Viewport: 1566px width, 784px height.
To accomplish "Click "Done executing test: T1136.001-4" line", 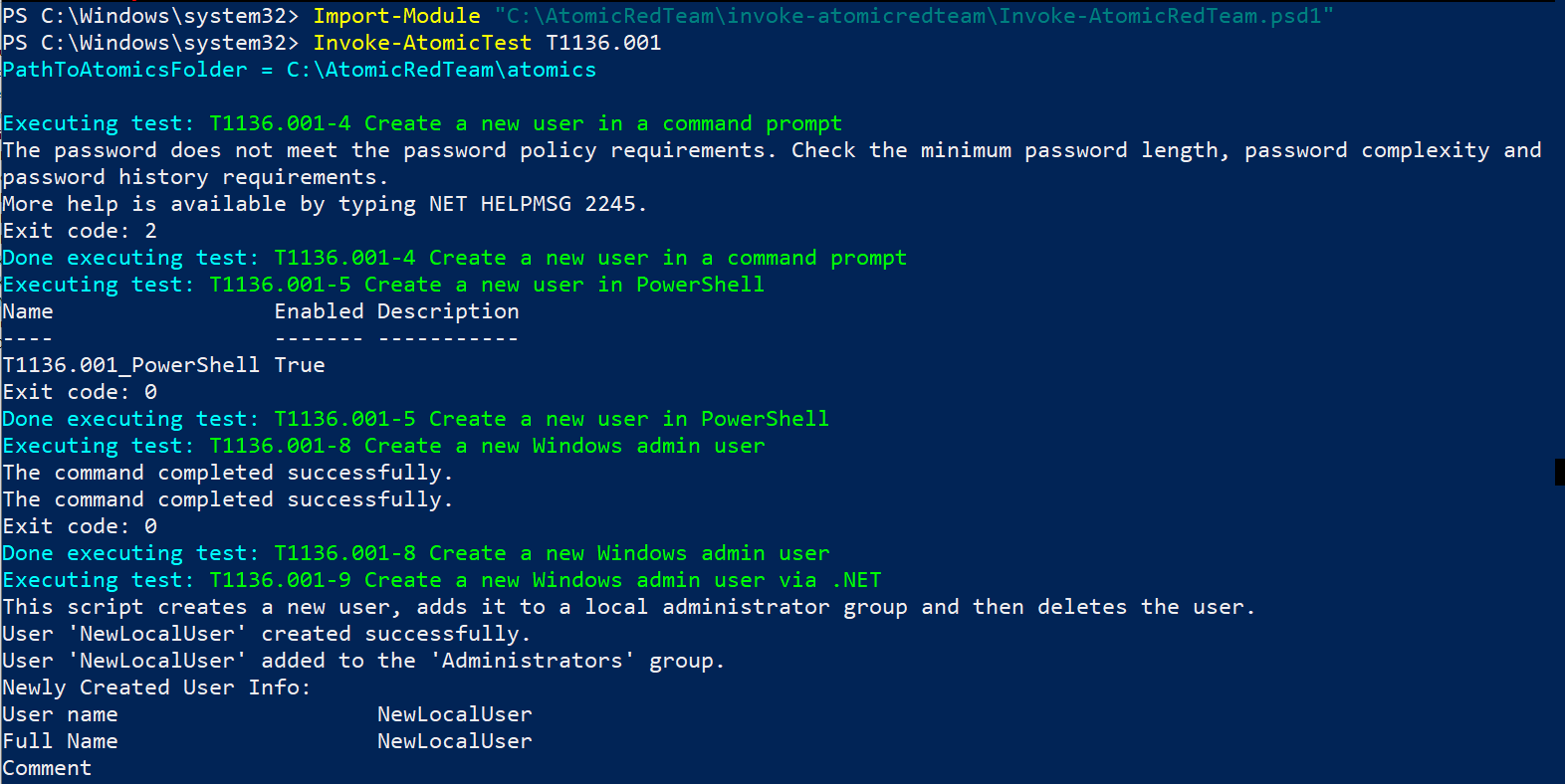I will point(454,258).
